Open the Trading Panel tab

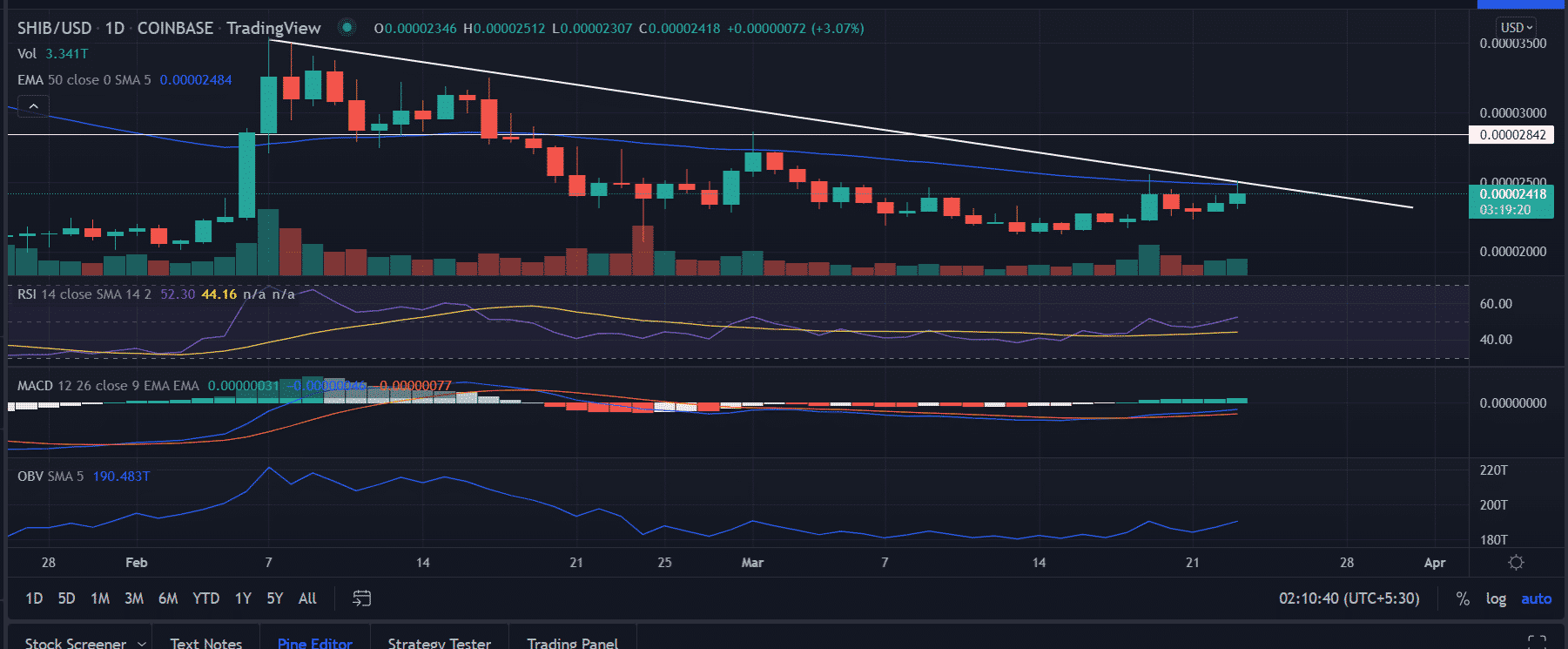[572, 643]
